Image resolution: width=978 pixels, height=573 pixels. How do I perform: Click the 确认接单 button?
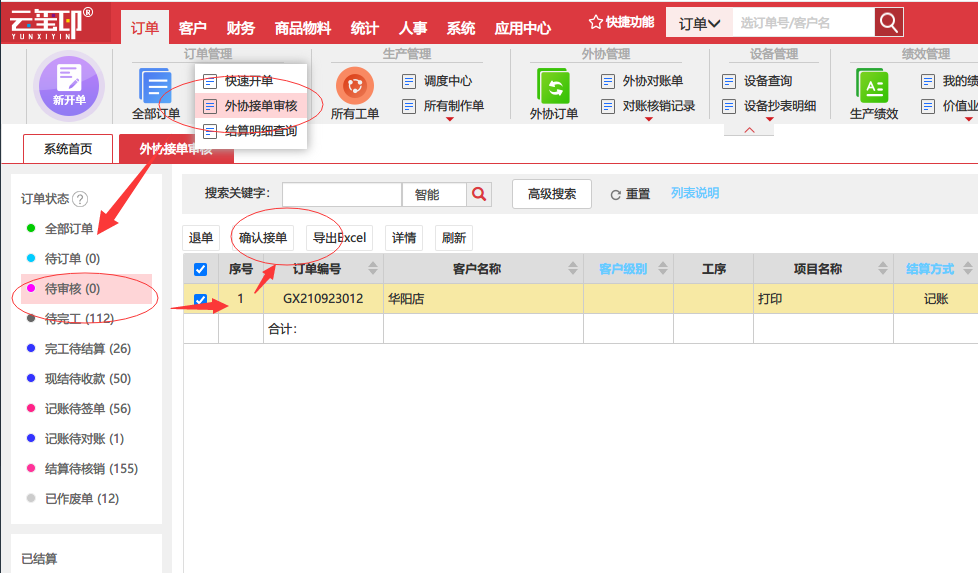pyautogui.click(x=263, y=238)
